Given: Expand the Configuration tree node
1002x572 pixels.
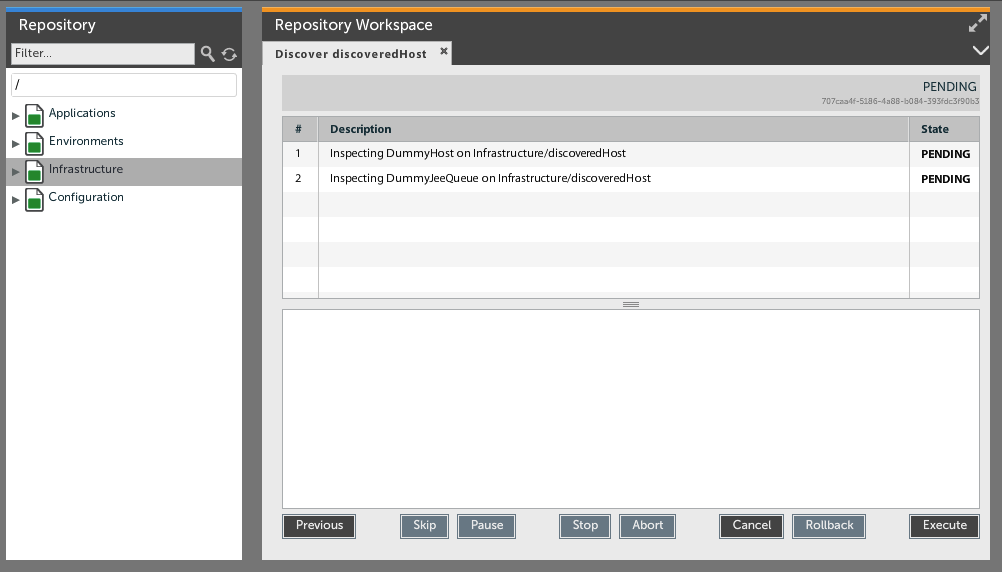Looking at the screenshot, I should tap(15, 200).
